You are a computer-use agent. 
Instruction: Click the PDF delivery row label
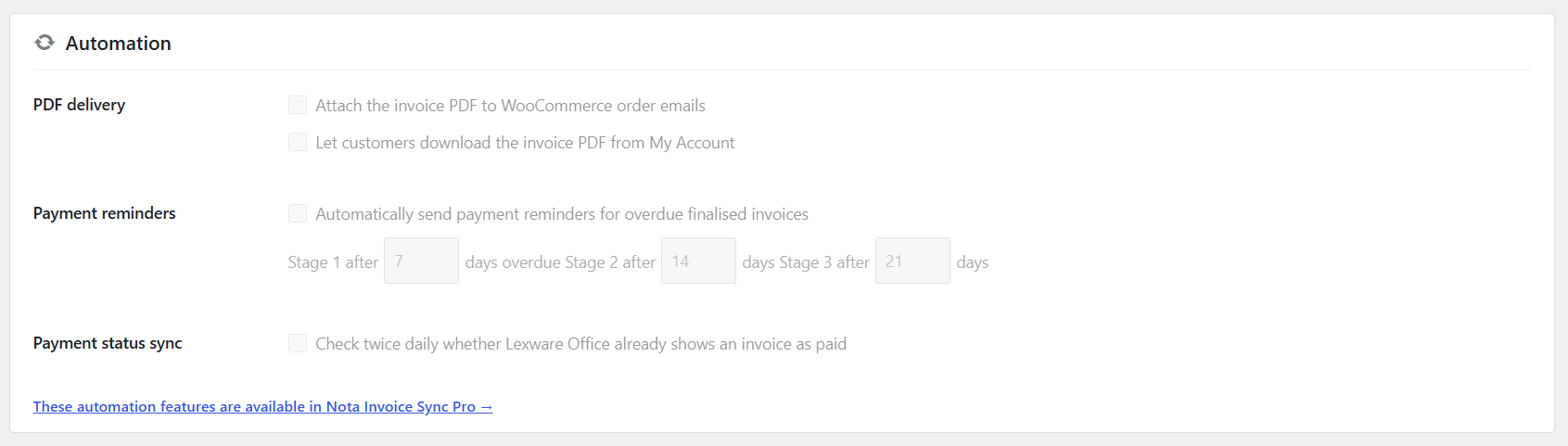point(79,105)
